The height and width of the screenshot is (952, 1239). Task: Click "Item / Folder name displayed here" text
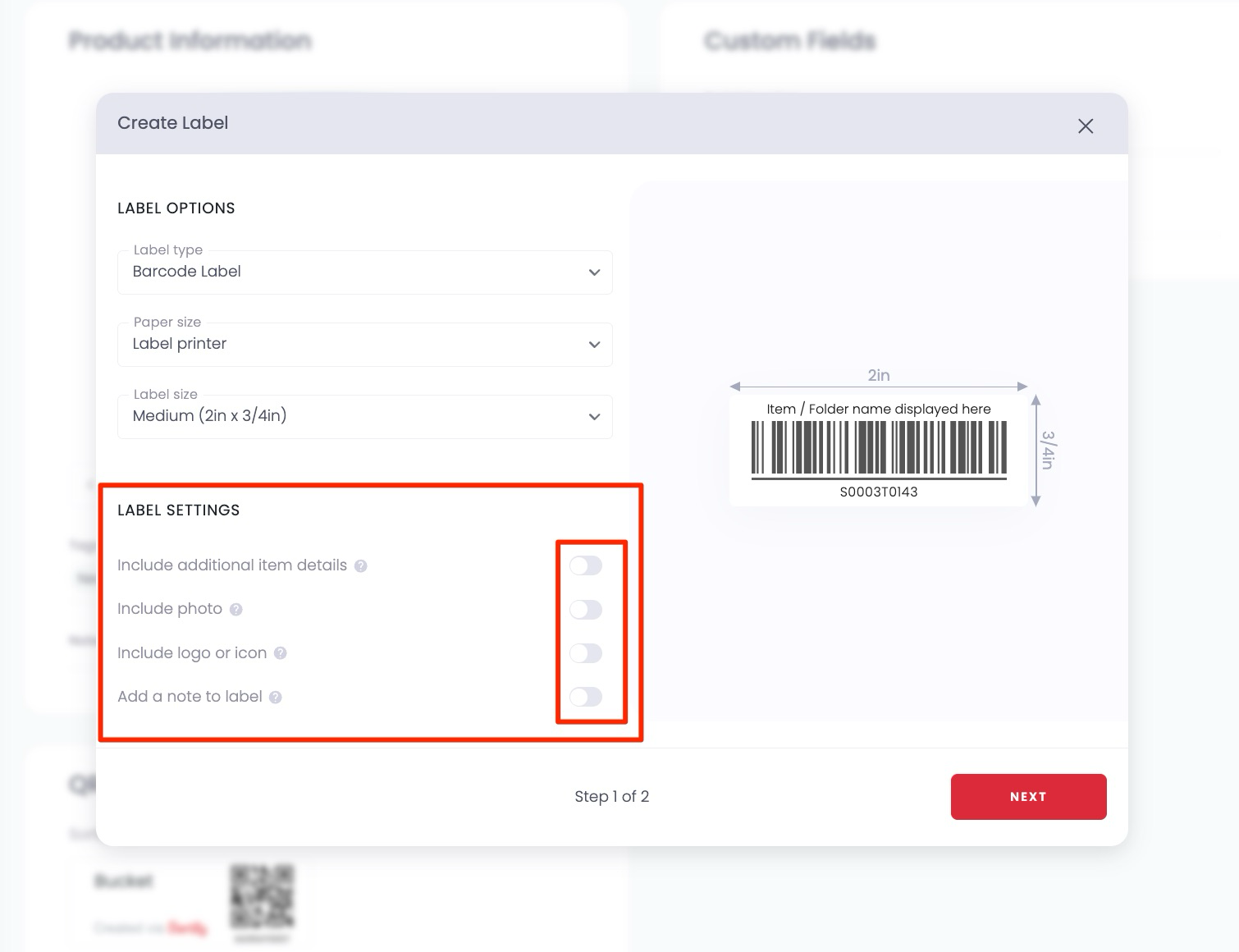tap(878, 409)
